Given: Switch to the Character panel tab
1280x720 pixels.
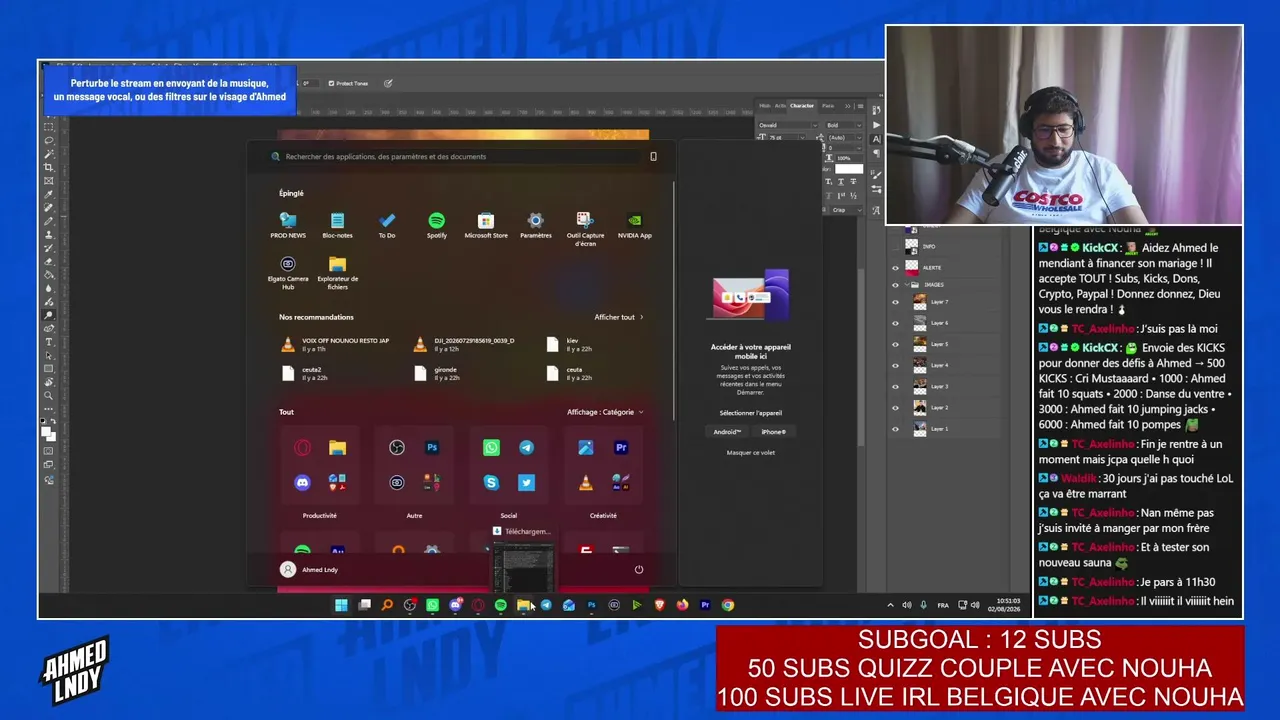Looking at the screenshot, I should tap(802, 105).
